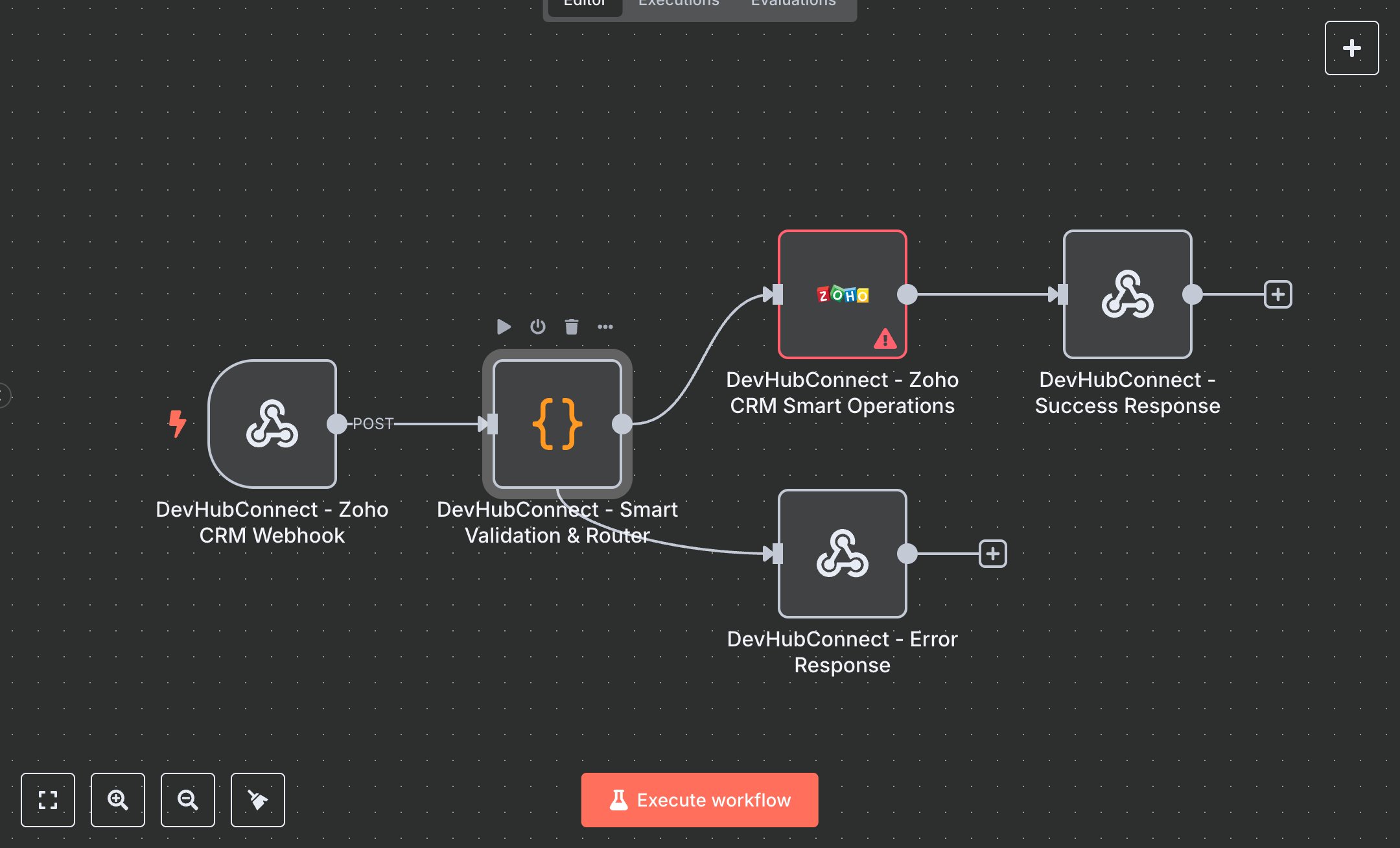Open the add node panel top right

pos(1351,47)
